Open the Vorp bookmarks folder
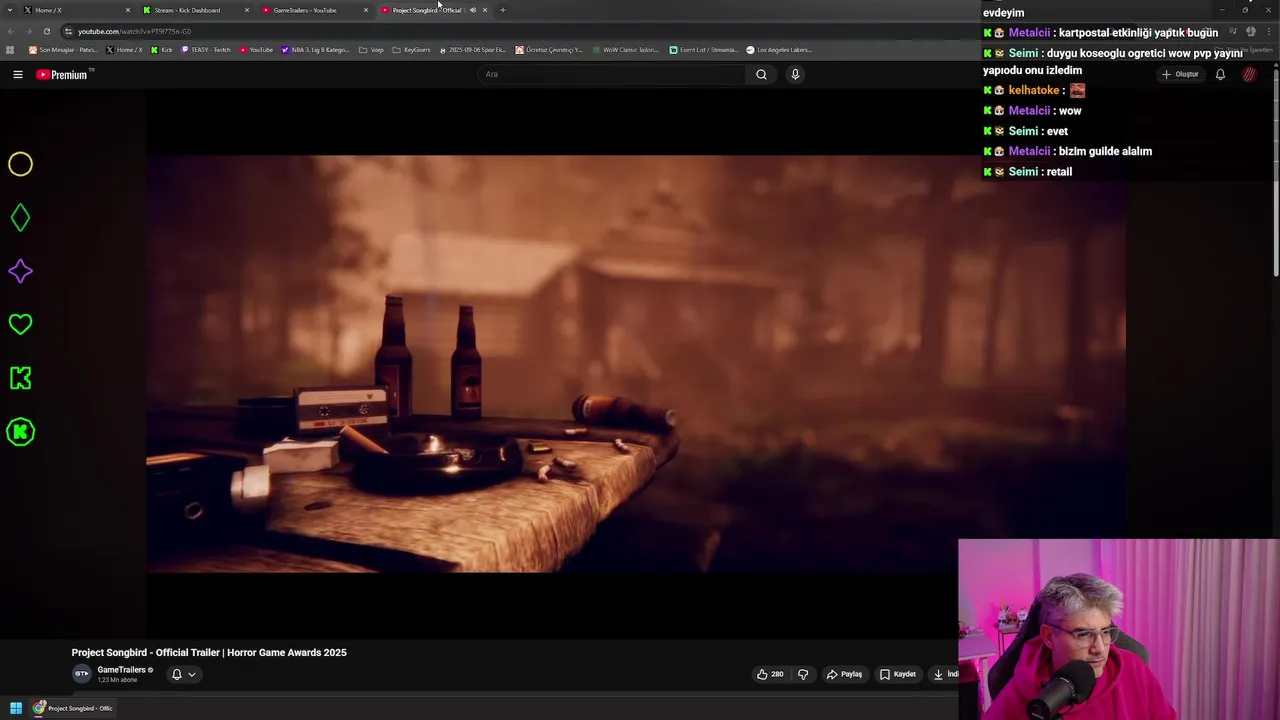 (371, 50)
